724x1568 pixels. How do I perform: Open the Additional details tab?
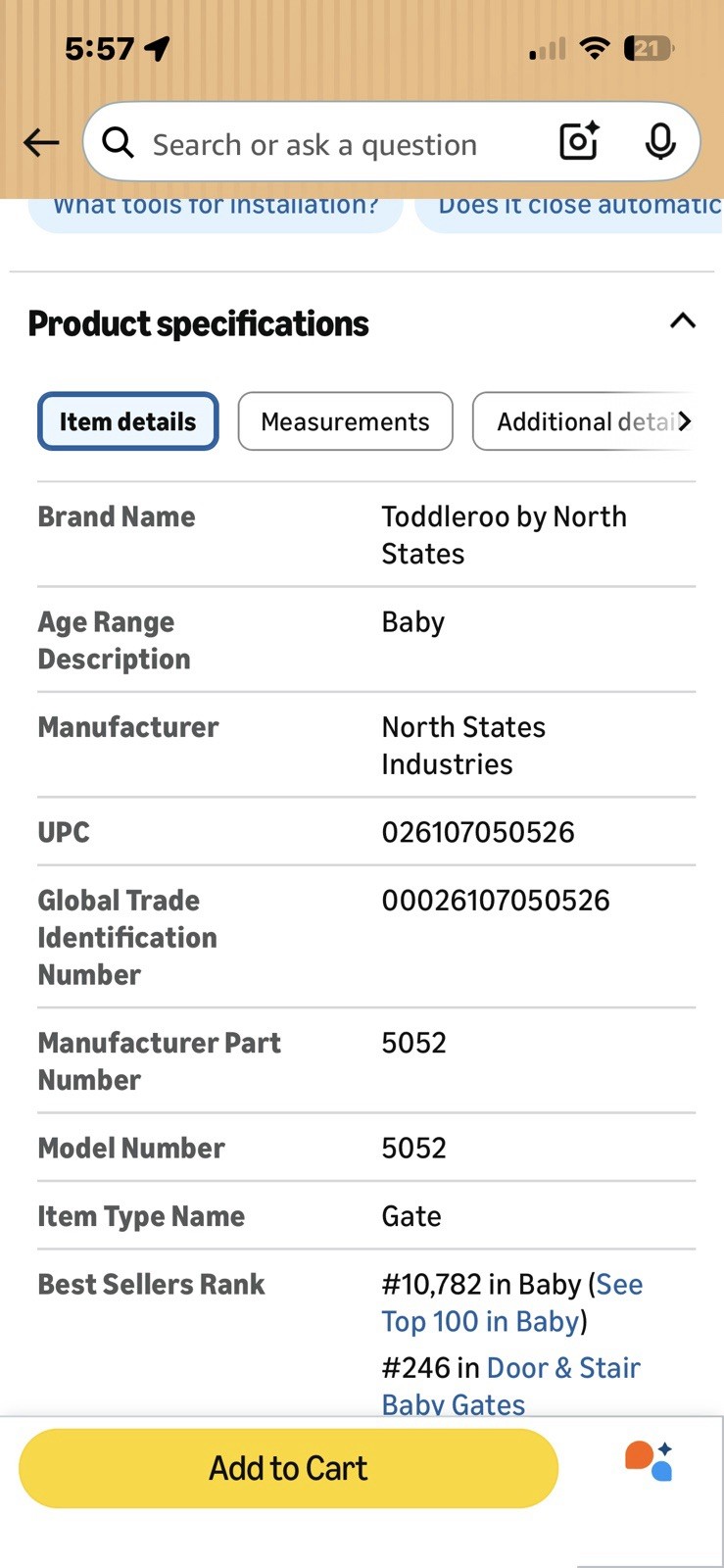click(x=584, y=421)
